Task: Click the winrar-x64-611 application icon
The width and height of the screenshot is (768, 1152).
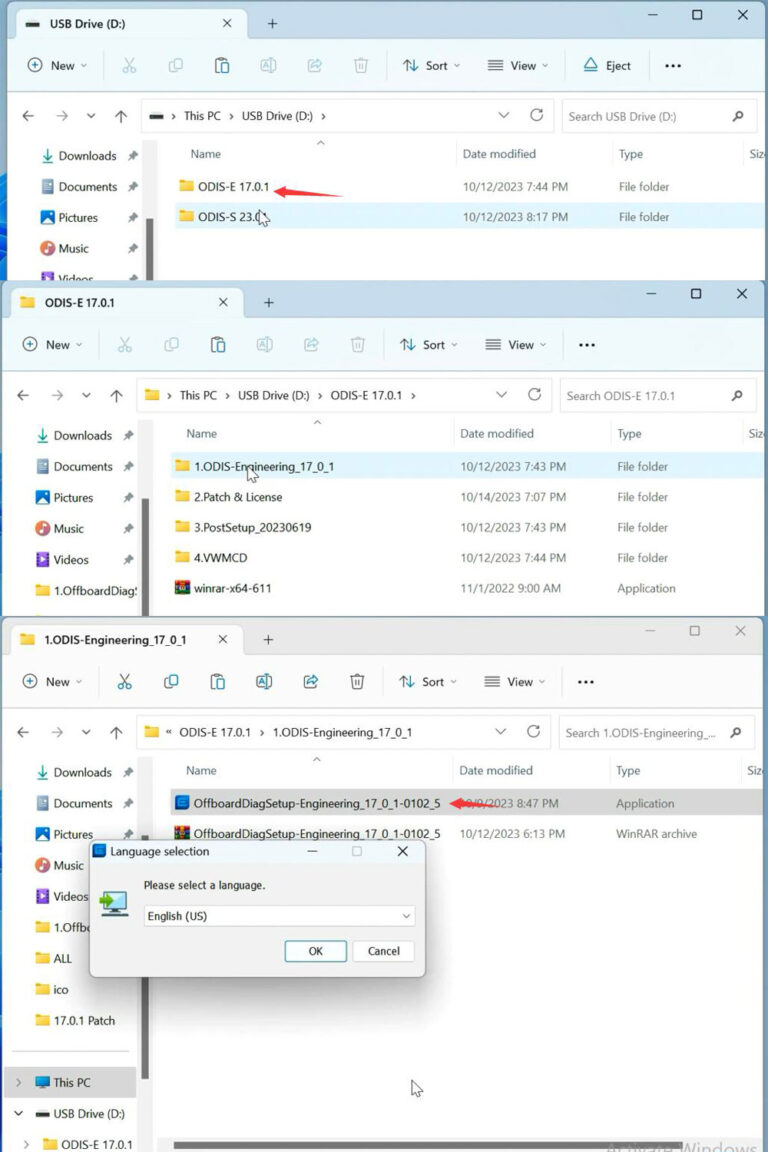Action: 182,588
